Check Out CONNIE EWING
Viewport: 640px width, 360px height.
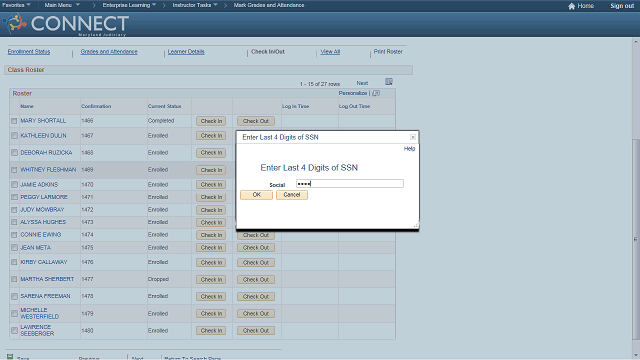pos(256,235)
